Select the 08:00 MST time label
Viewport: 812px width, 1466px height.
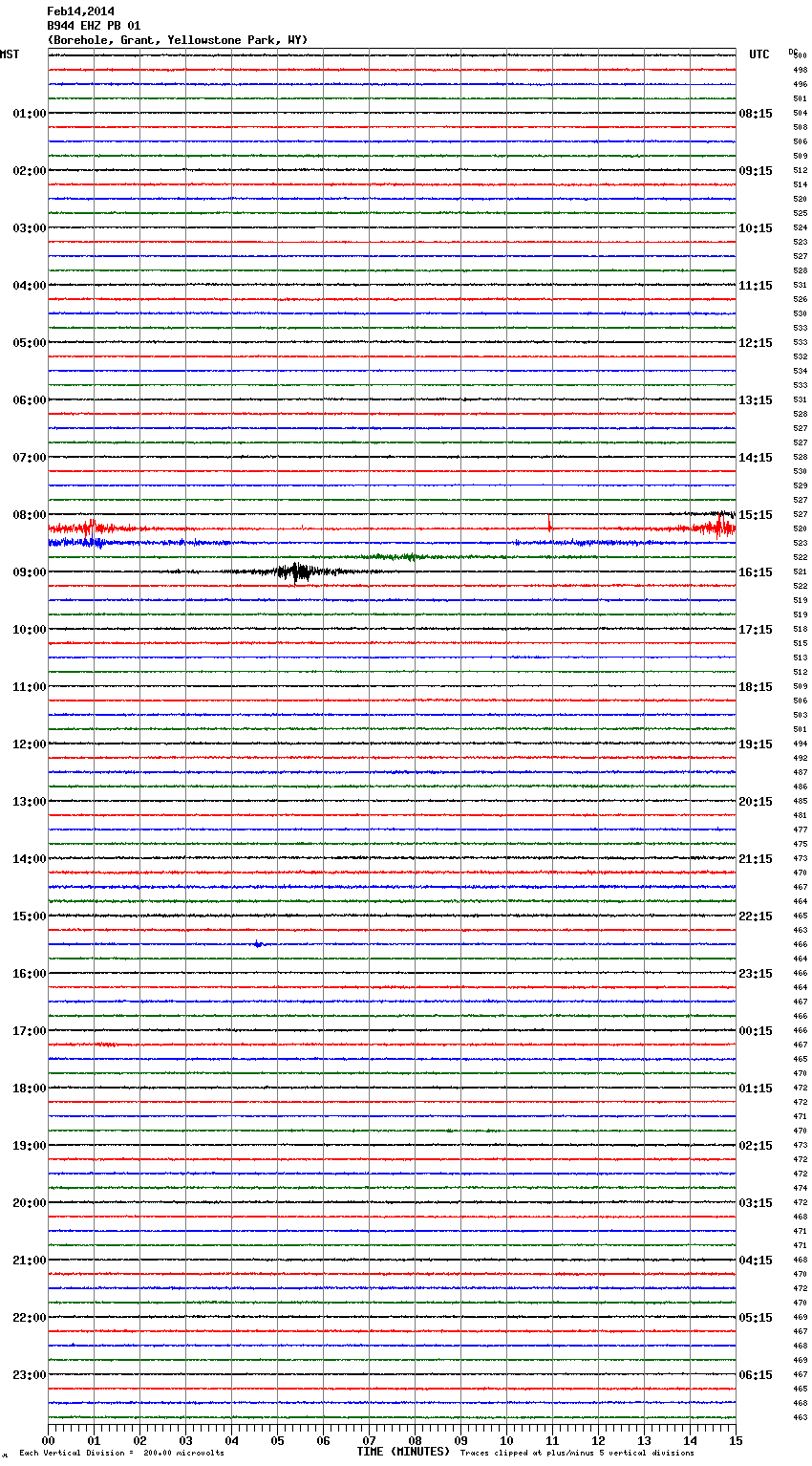(x=30, y=515)
